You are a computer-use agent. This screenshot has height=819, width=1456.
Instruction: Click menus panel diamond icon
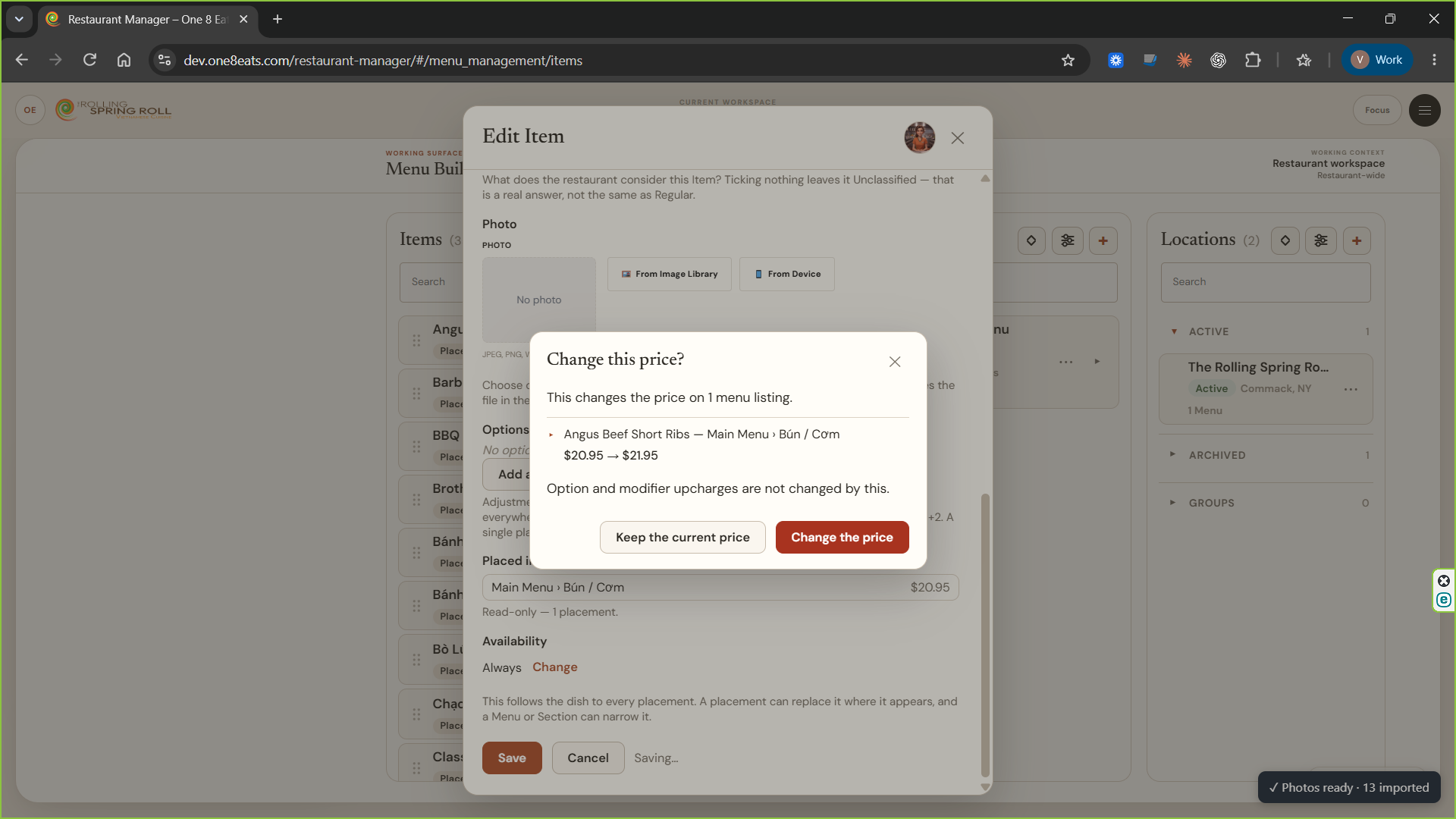point(1031,240)
